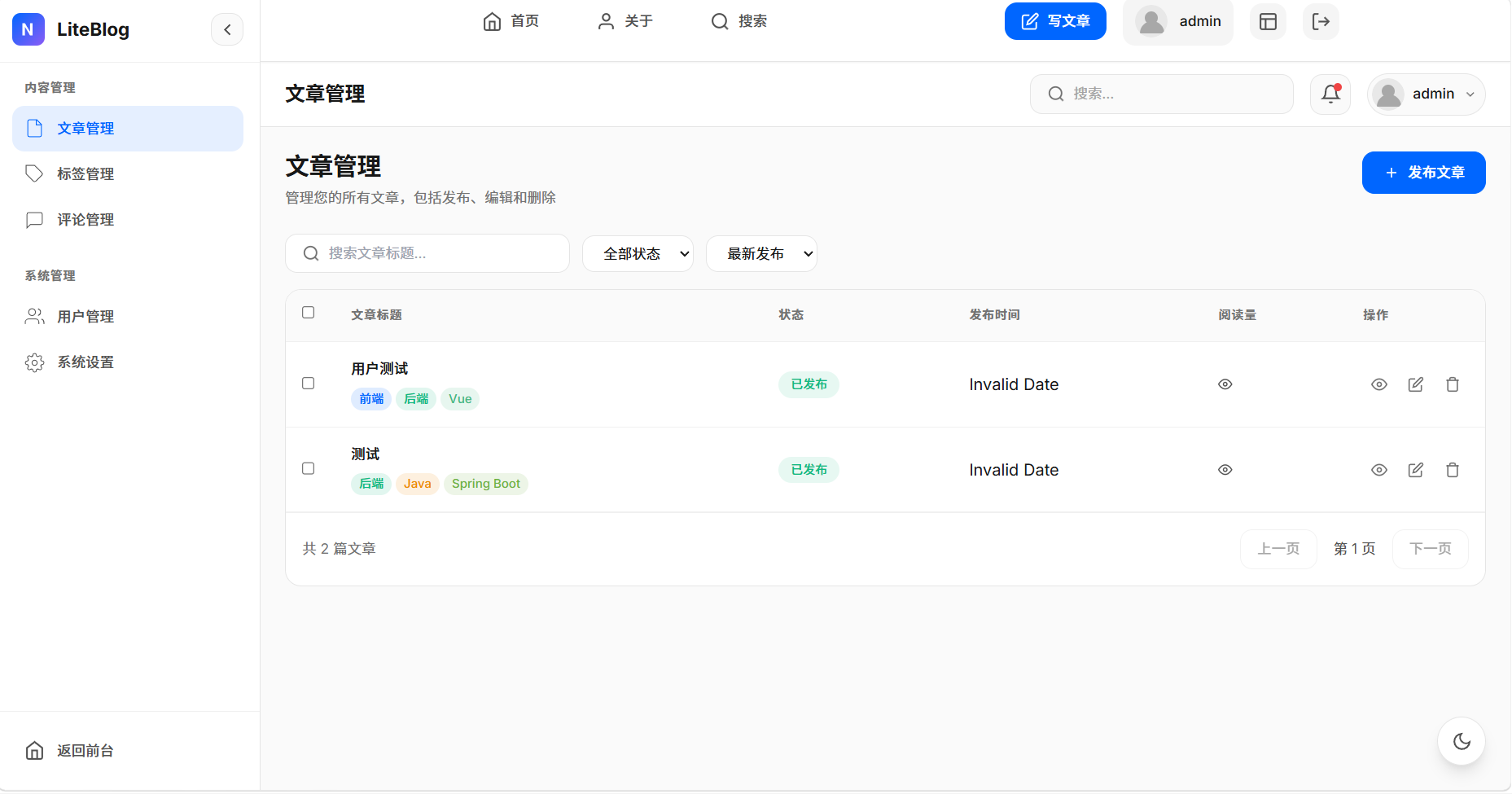Go to 评论管理 in the sidebar
1512x794 pixels.
[85, 220]
